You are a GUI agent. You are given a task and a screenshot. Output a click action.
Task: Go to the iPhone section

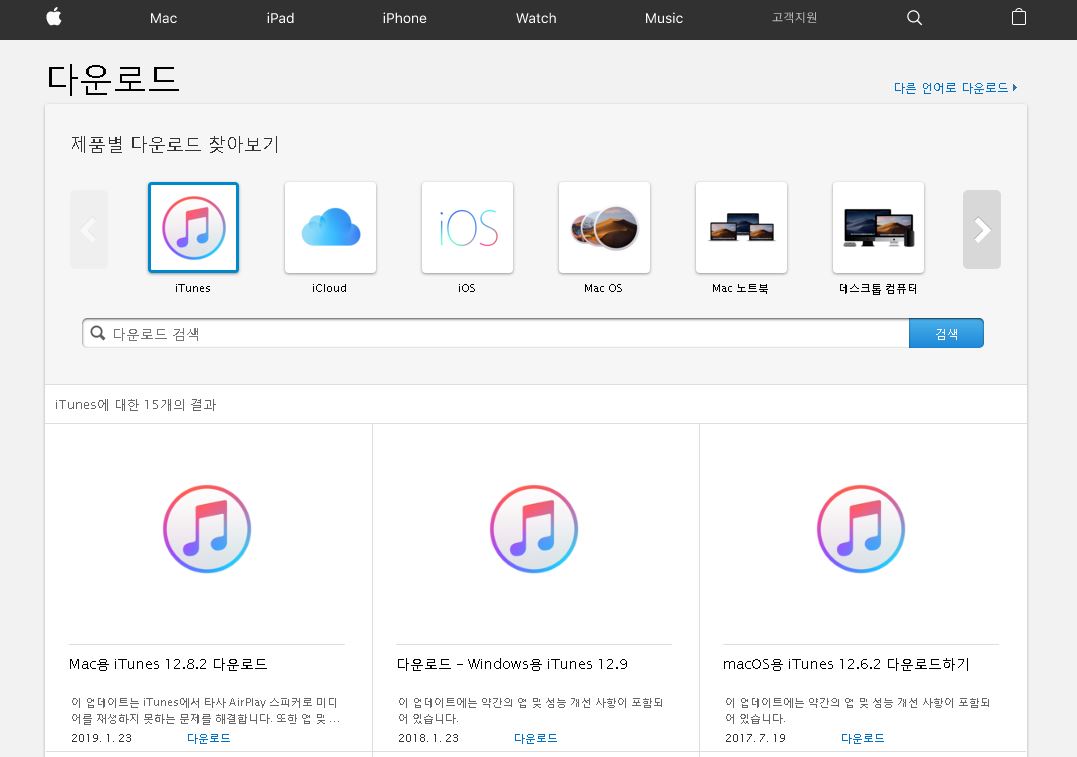click(x=405, y=19)
